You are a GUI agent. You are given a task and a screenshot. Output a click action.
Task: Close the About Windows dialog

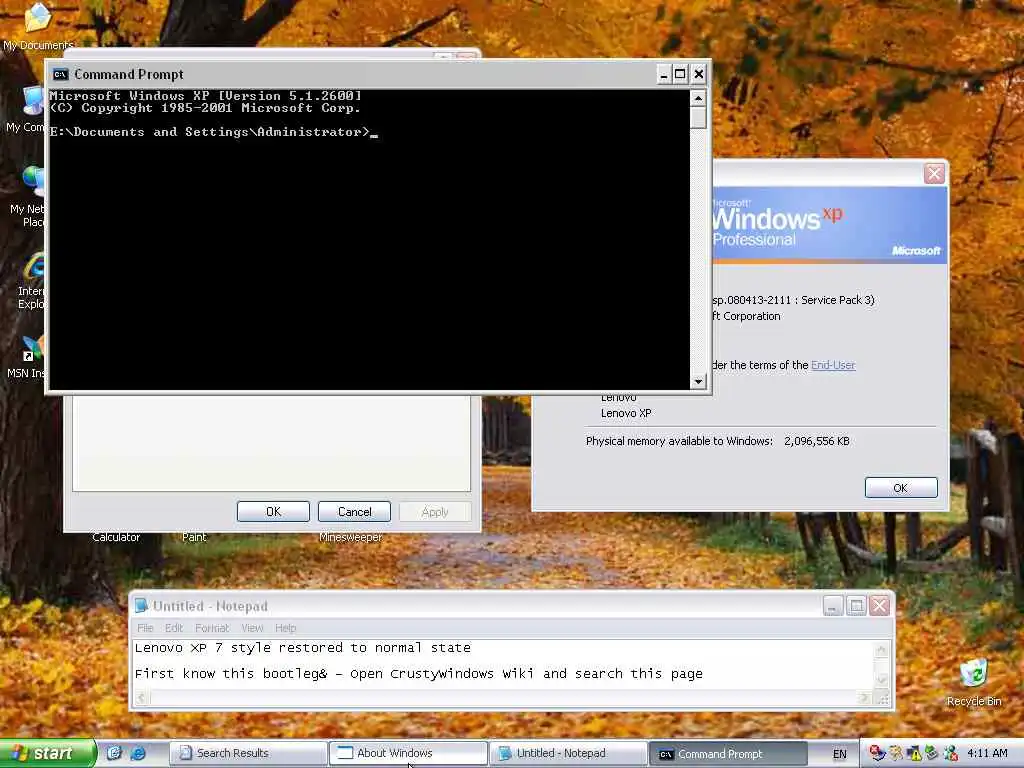[934, 174]
